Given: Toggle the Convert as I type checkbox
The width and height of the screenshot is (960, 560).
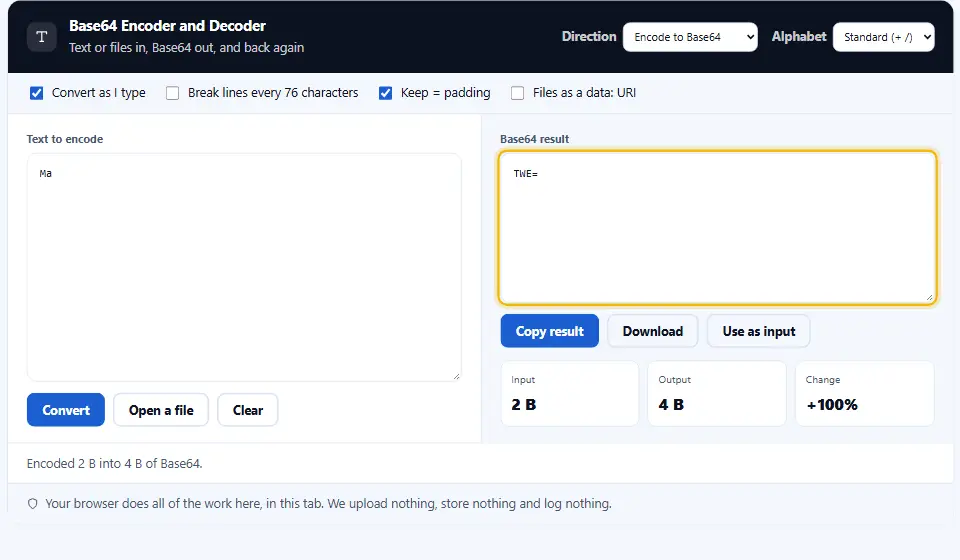Looking at the screenshot, I should 37,93.
